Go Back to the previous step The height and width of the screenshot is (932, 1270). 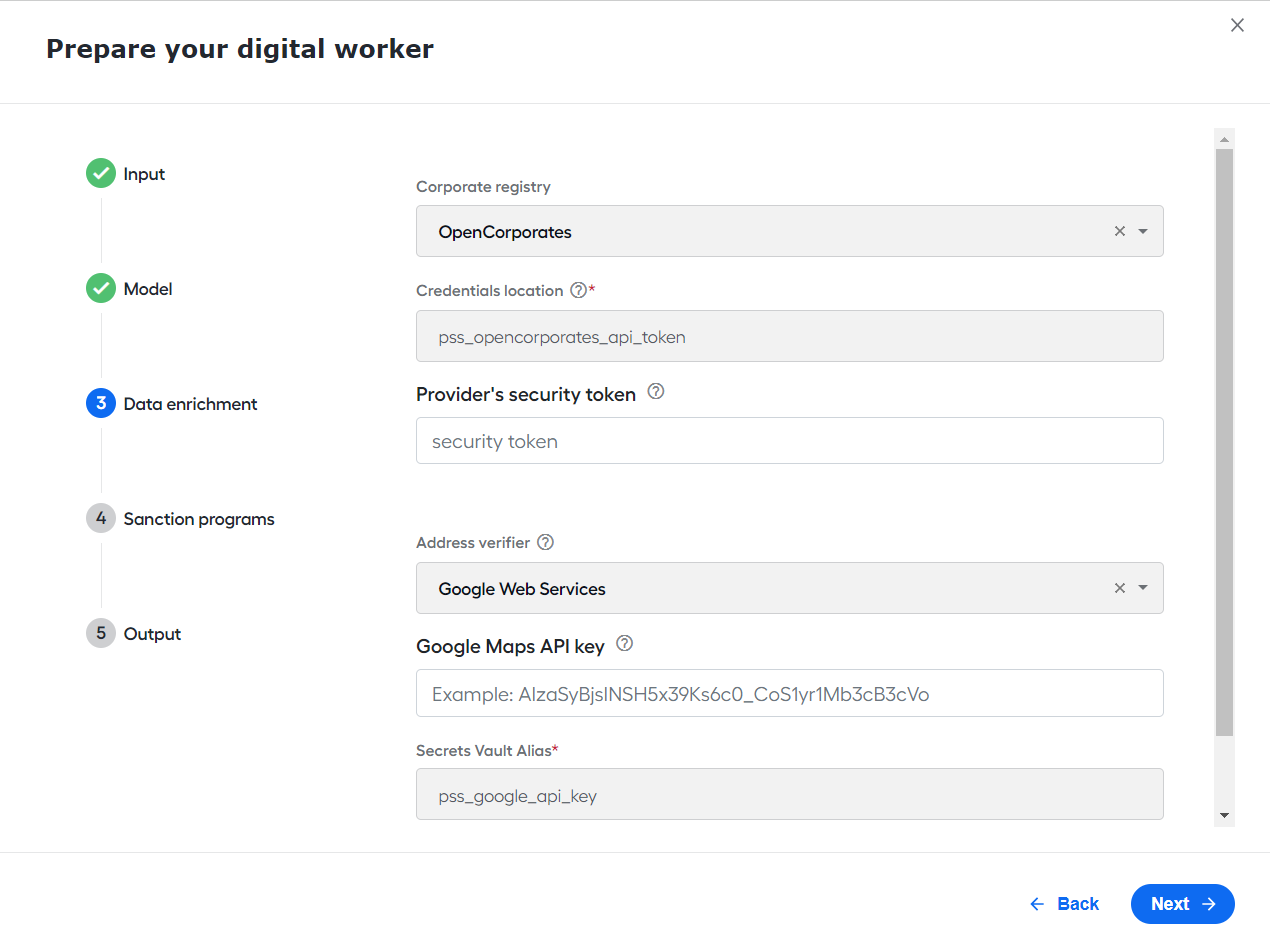pos(1064,904)
